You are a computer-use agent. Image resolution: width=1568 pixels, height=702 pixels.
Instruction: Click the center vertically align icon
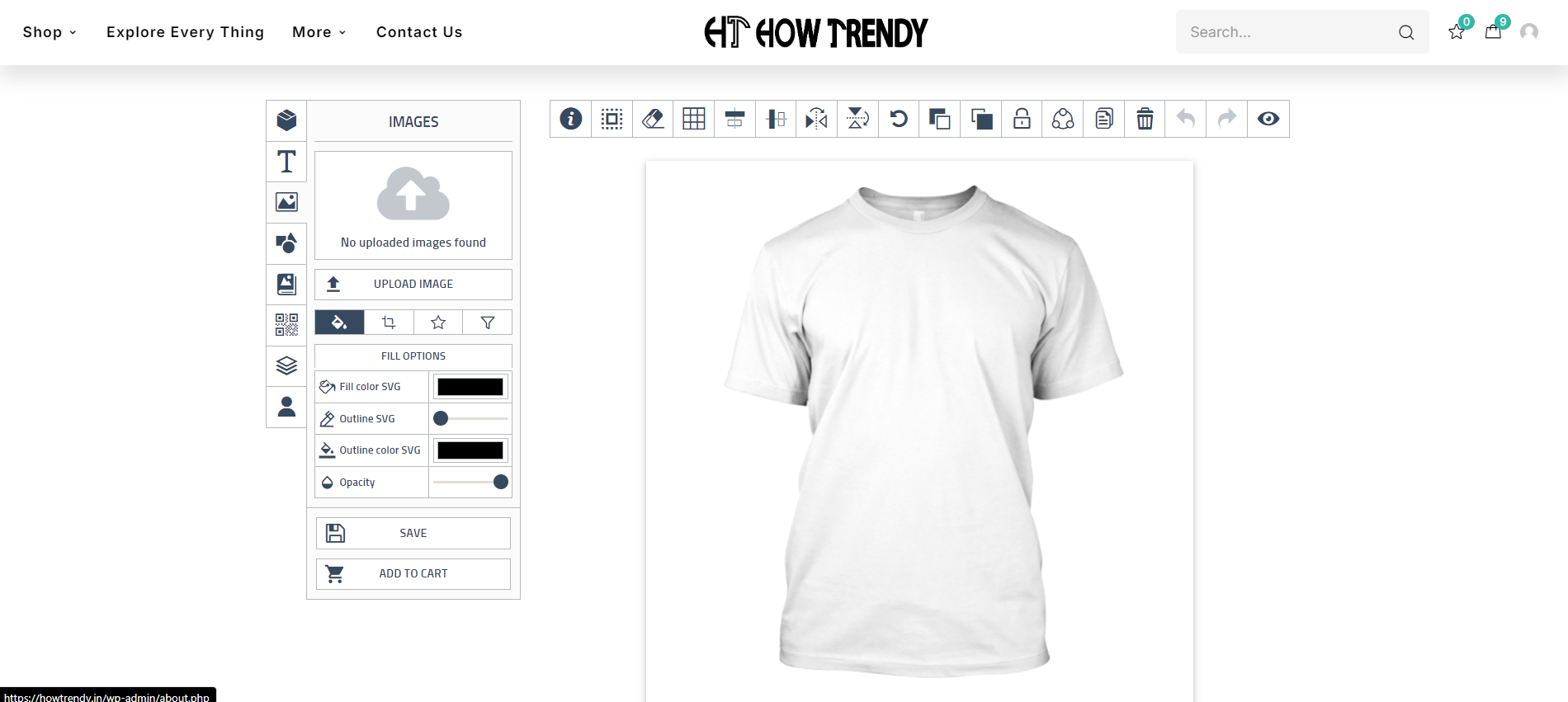click(x=776, y=119)
